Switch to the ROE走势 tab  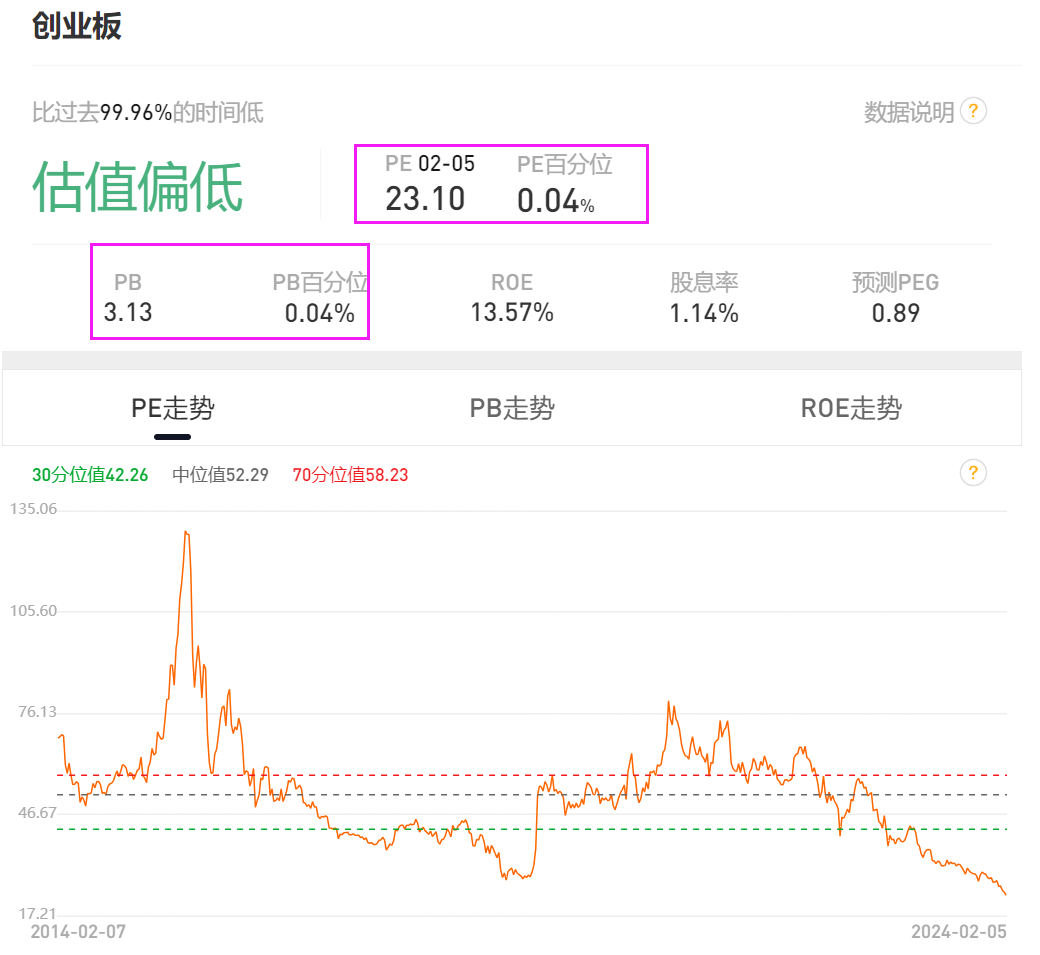click(851, 408)
